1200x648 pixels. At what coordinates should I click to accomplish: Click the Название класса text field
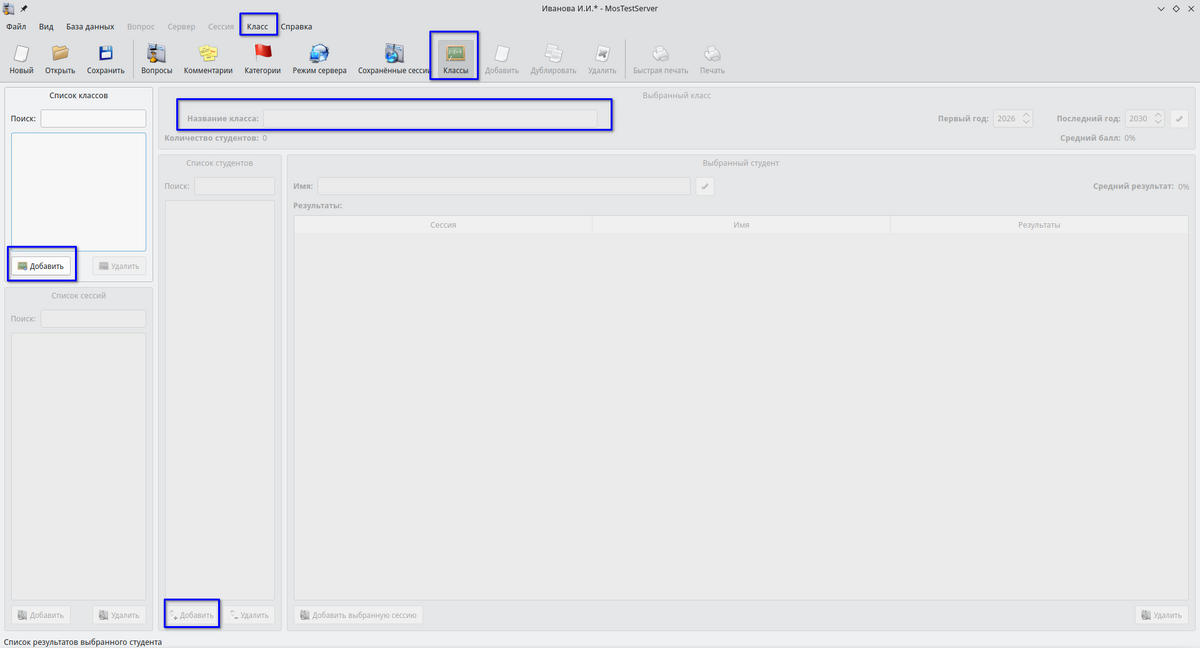[430, 118]
